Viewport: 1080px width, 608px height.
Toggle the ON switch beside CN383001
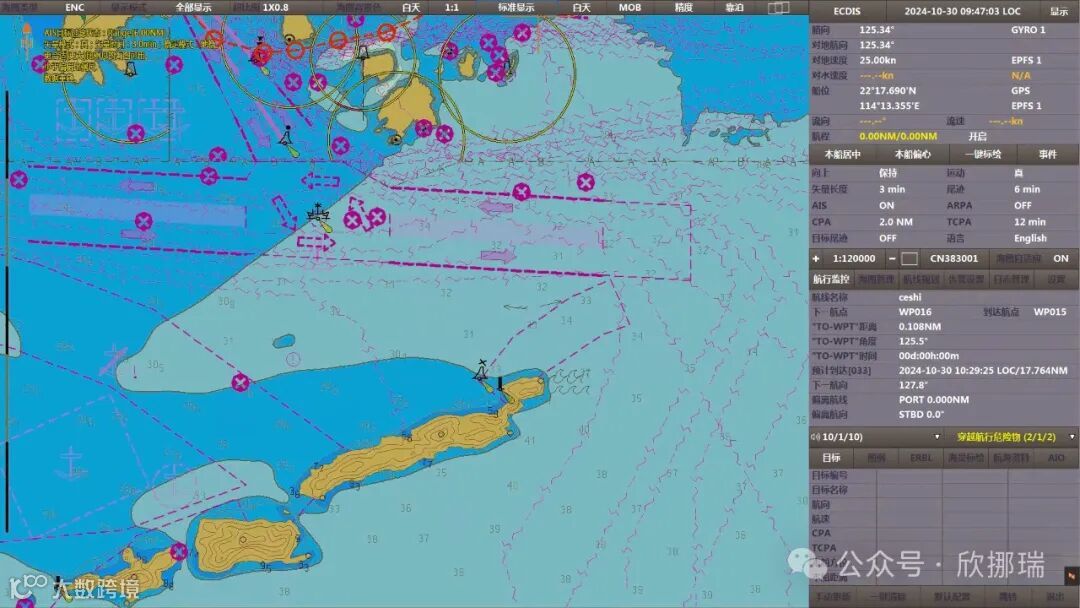pyautogui.click(x=1060, y=259)
